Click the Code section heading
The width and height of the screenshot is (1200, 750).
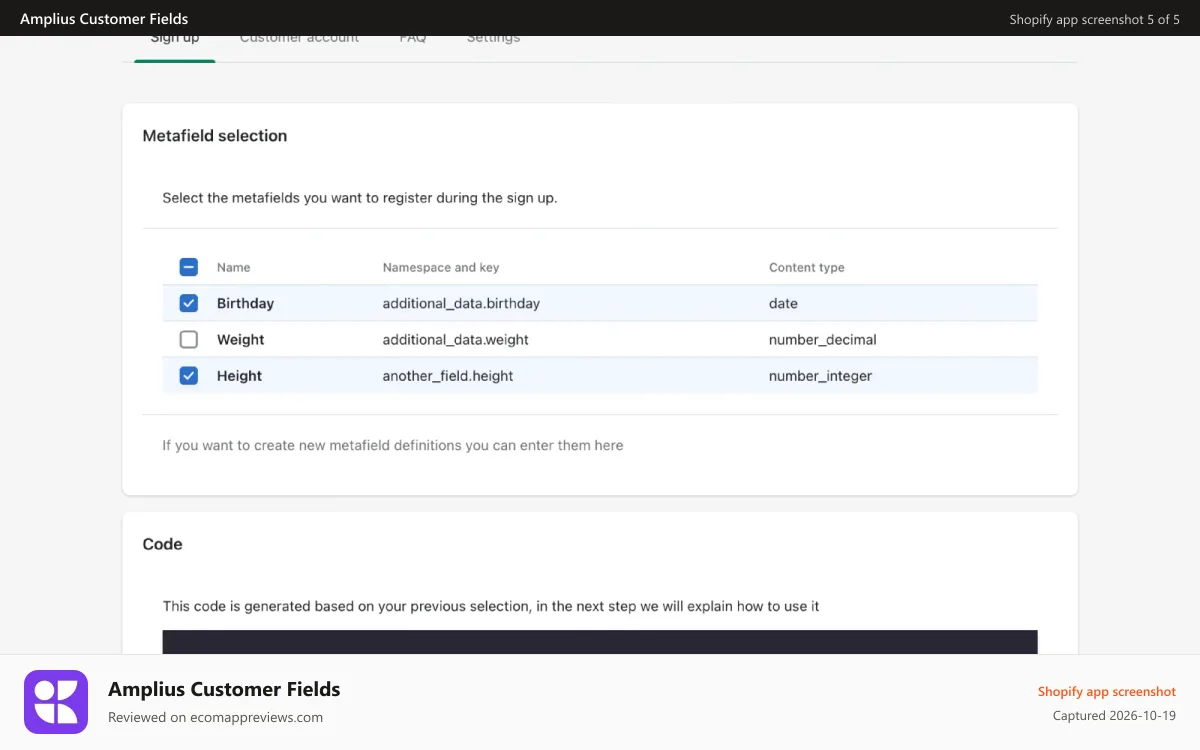(x=162, y=544)
